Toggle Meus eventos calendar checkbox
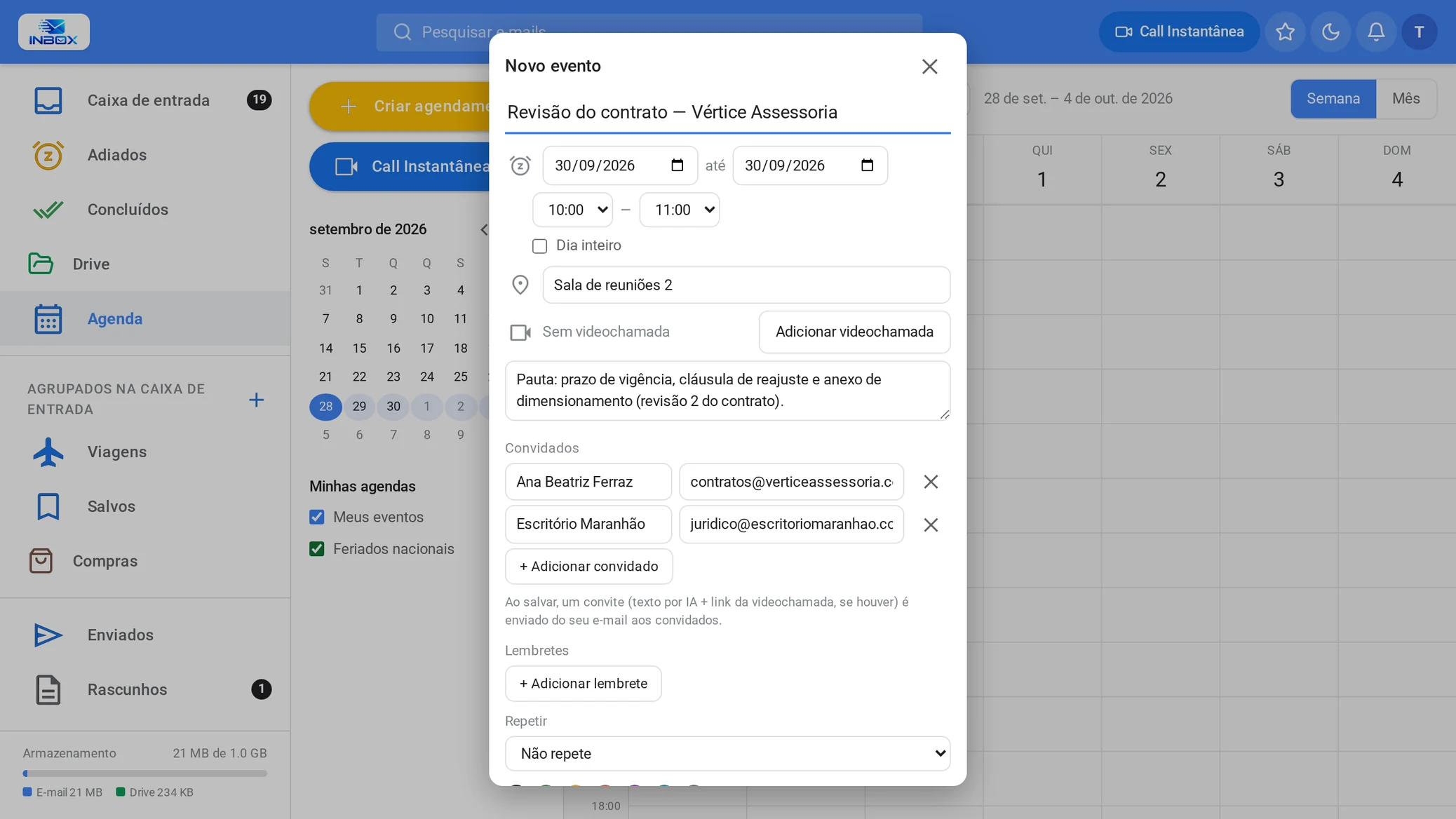1456x819 pixels. pyautogui.click(x=317, y=517)
